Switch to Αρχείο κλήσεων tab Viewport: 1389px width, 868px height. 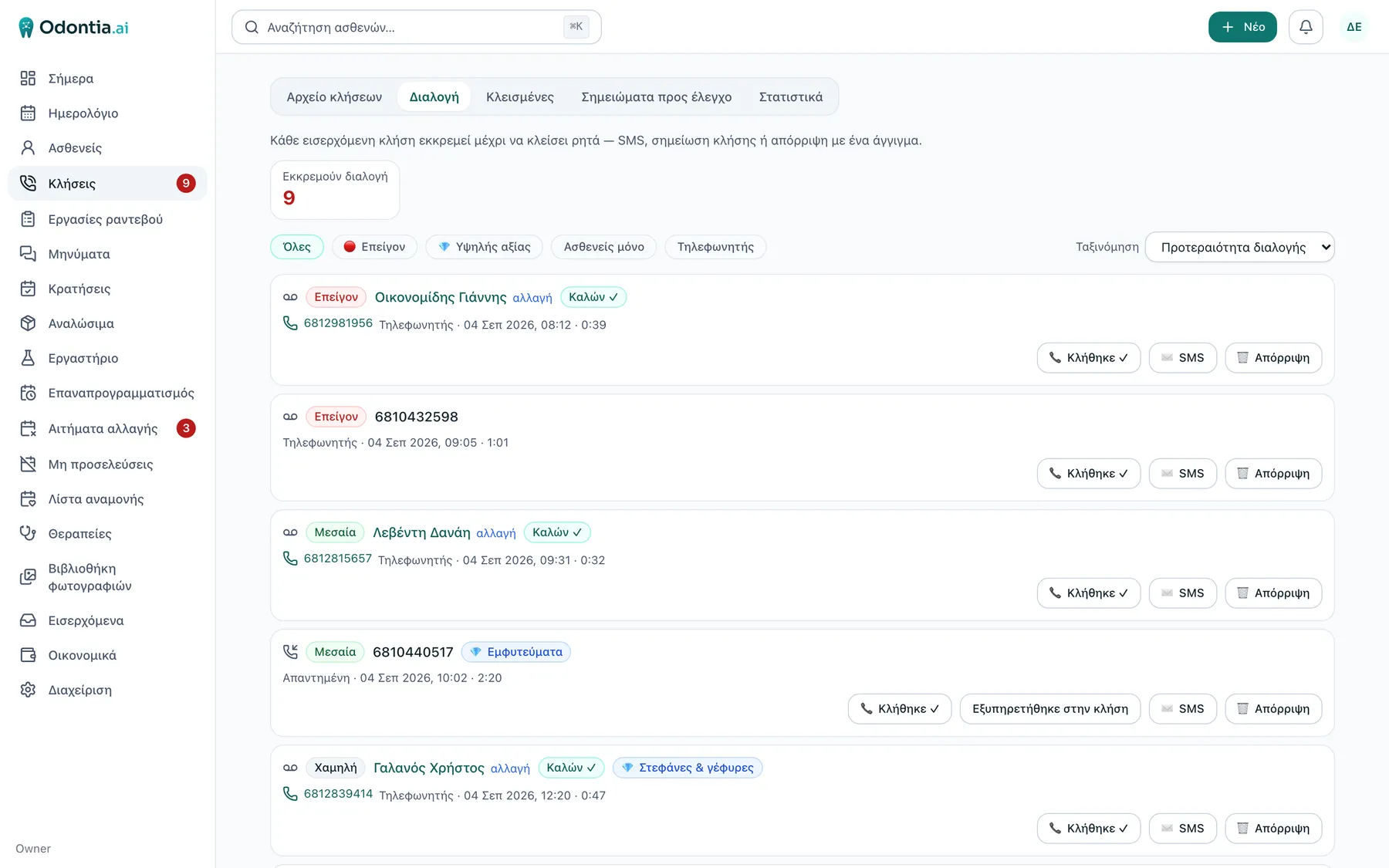pyautogui.click(x=334, y=97)
